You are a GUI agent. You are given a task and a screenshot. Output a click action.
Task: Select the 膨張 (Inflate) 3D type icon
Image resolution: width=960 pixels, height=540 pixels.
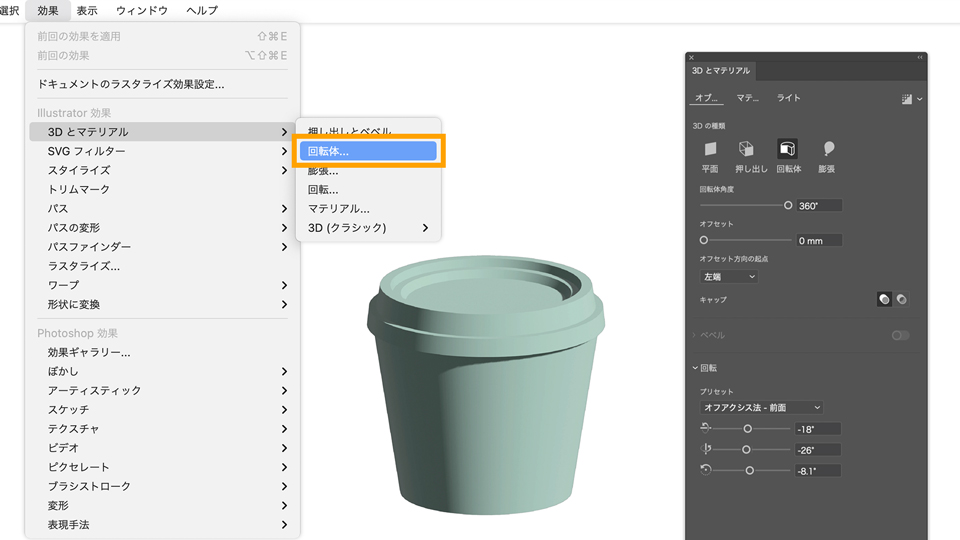tap(827, 149)
